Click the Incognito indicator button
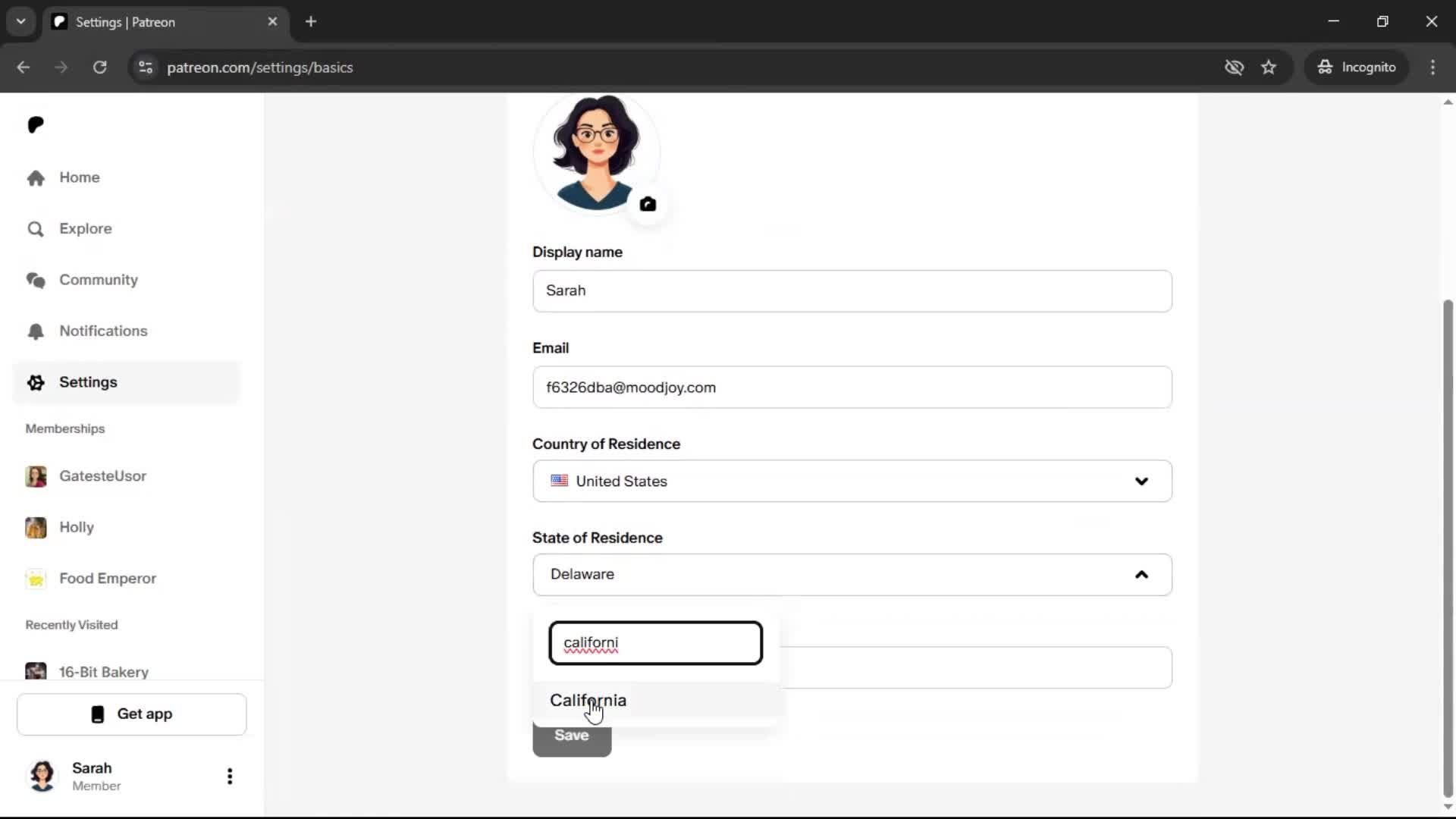1456x819 pixels. point(1357,67)
